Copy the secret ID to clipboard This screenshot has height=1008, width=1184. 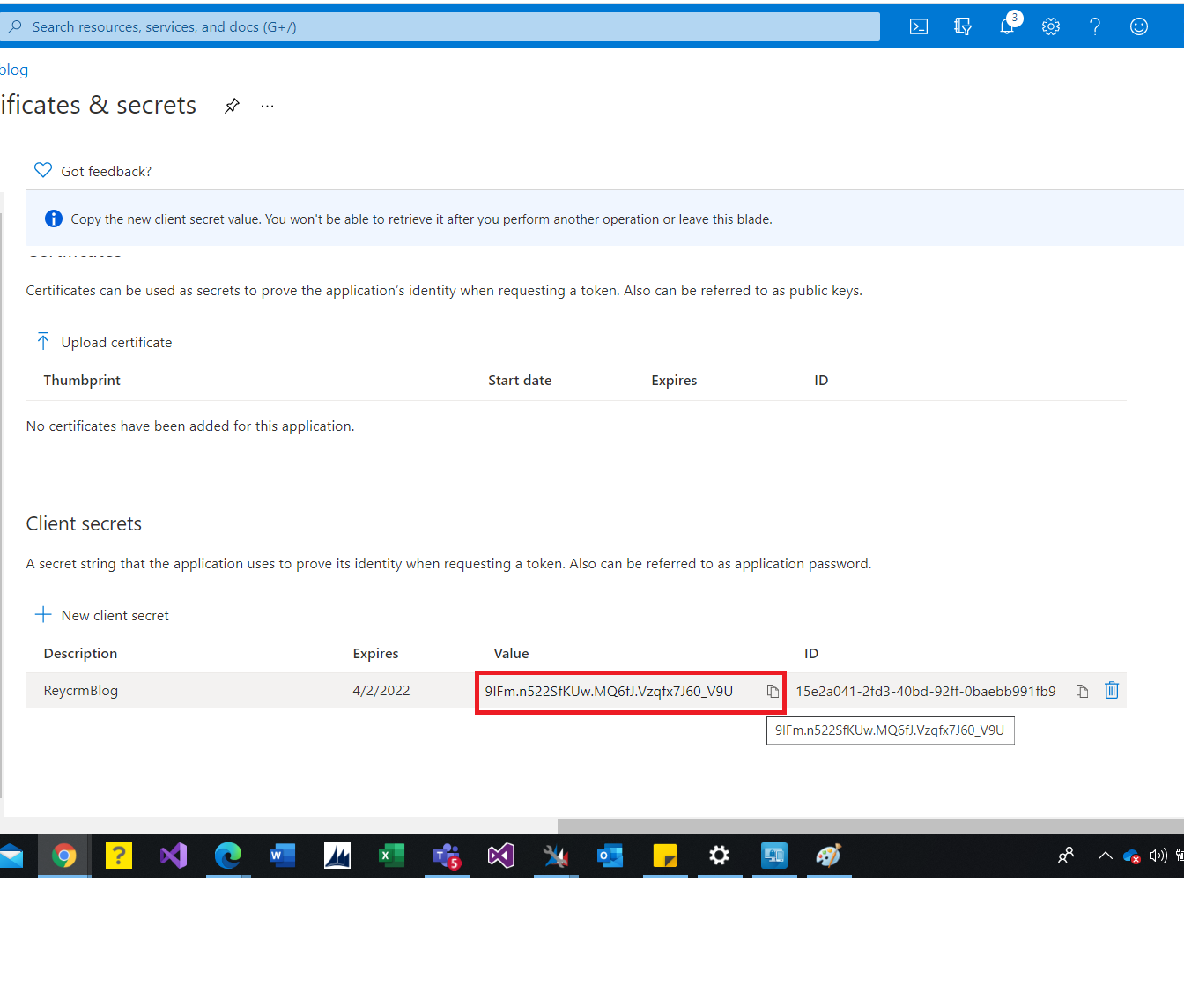(x=1082, y=692)
